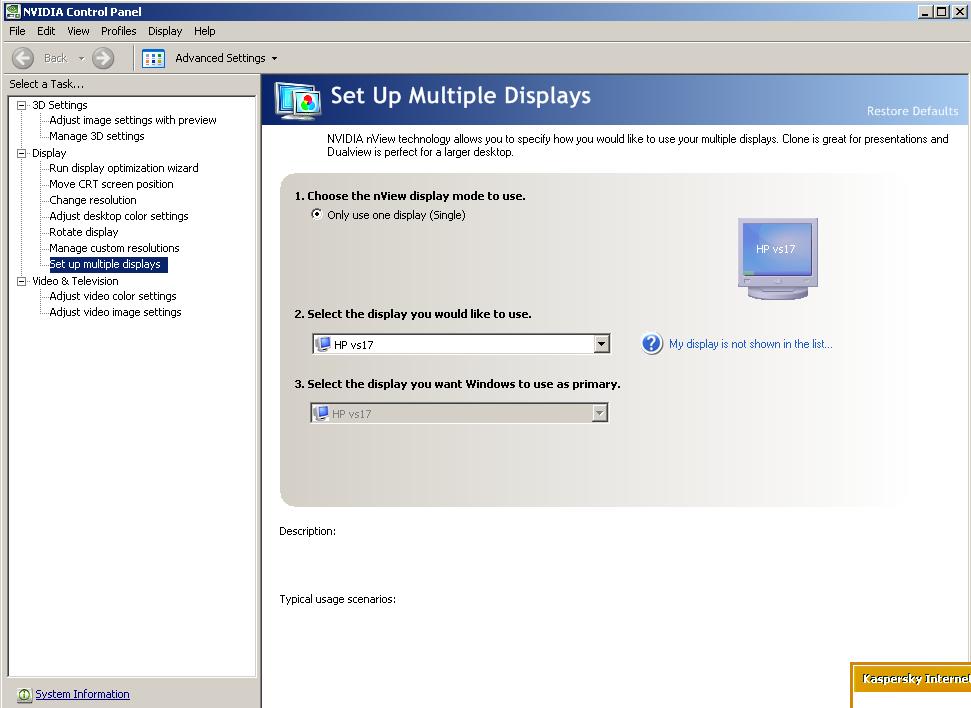Close the NVIDIA Control Panel window

click(959, 11)
